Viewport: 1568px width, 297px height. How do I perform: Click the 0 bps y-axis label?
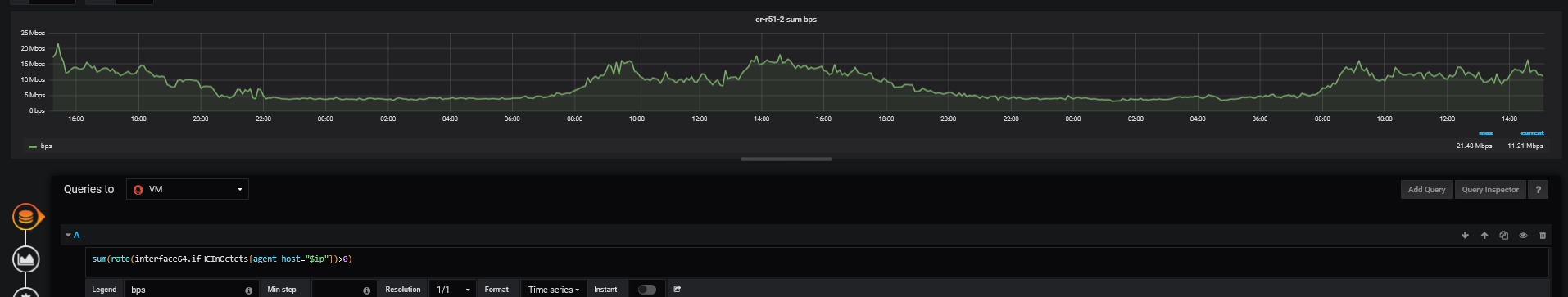[x=37, y=111]
